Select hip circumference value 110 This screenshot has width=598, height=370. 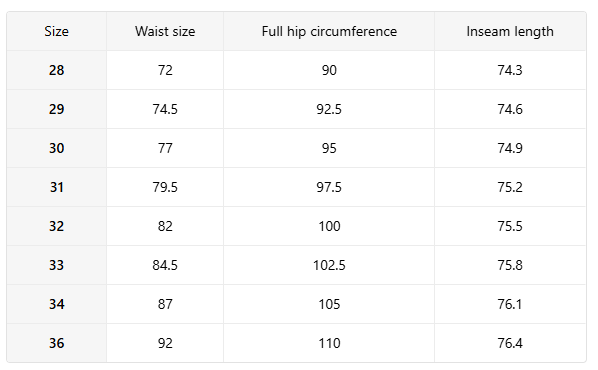point(329,343)
